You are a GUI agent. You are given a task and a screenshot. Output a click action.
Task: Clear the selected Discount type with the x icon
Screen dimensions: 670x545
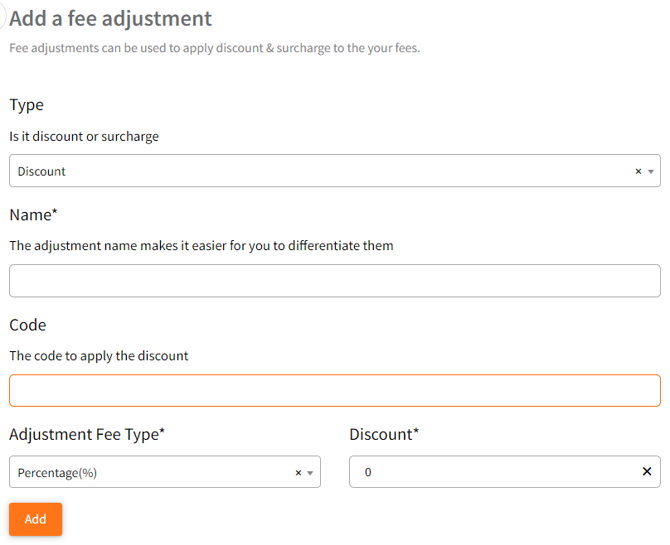[638, 171]
